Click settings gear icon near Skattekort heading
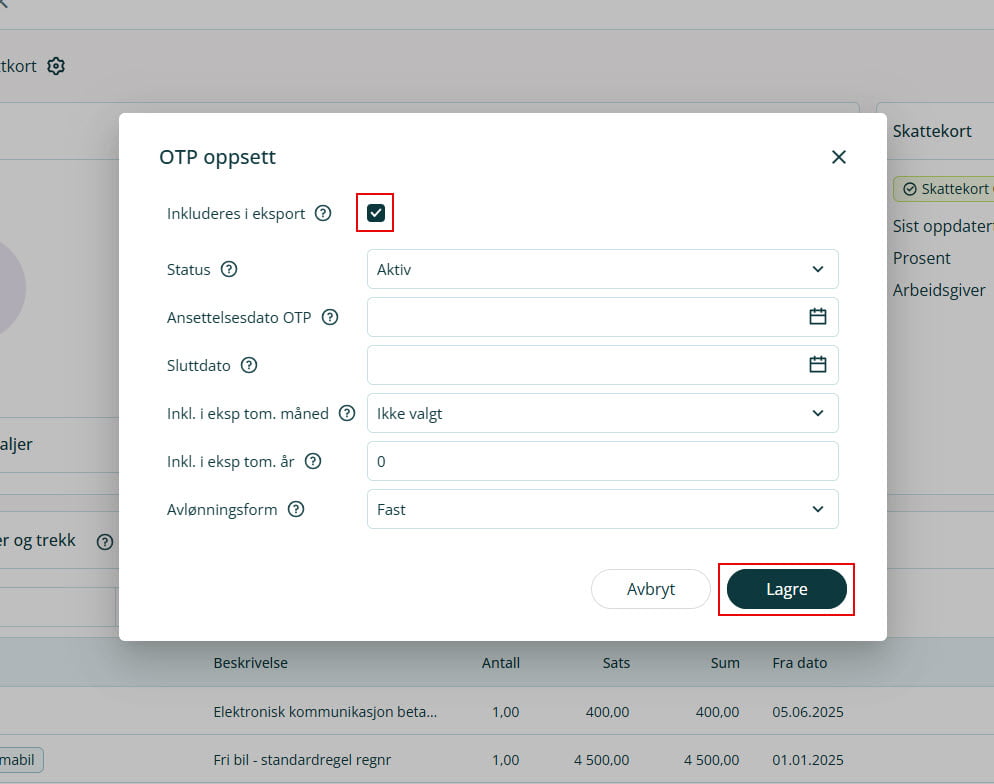The image size is (994, 784). click(56, 66)
